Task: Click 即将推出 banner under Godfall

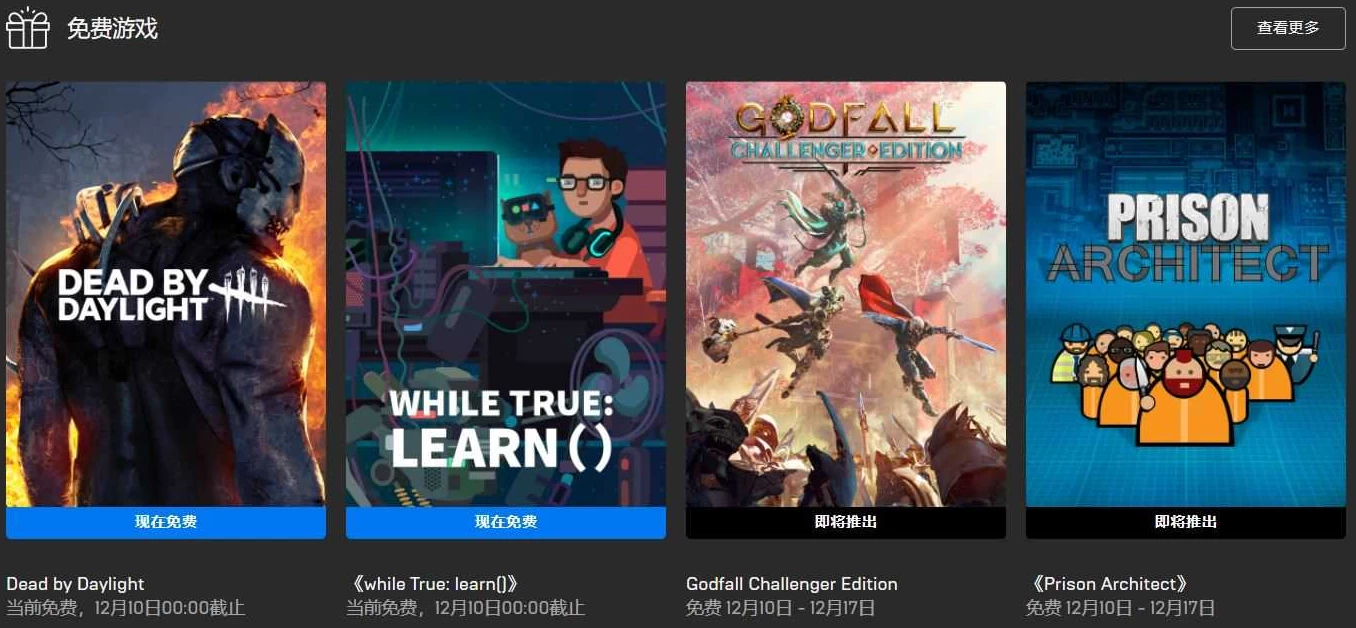Action: click(846, 522)
